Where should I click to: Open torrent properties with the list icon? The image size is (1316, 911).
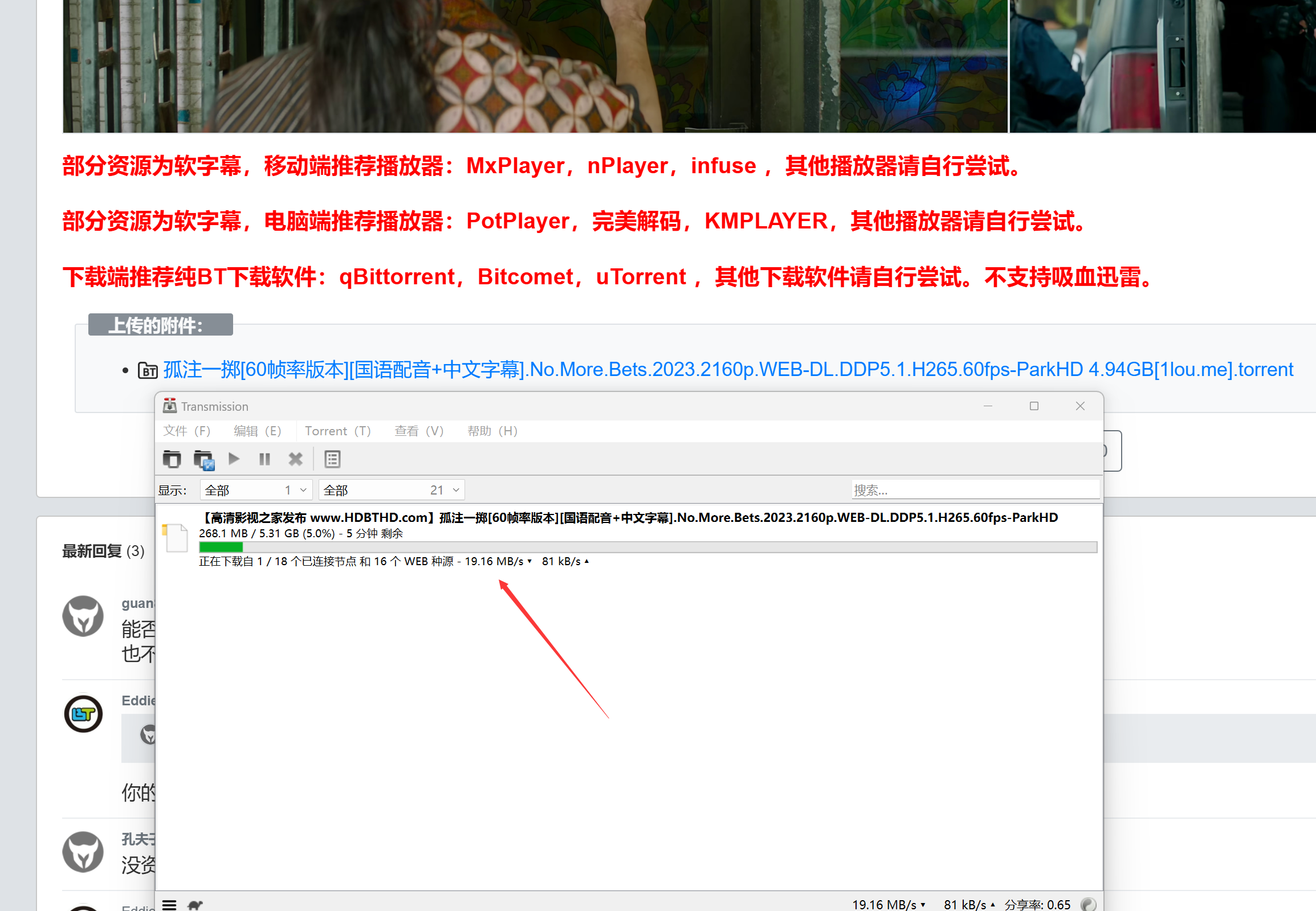[332, 459]
